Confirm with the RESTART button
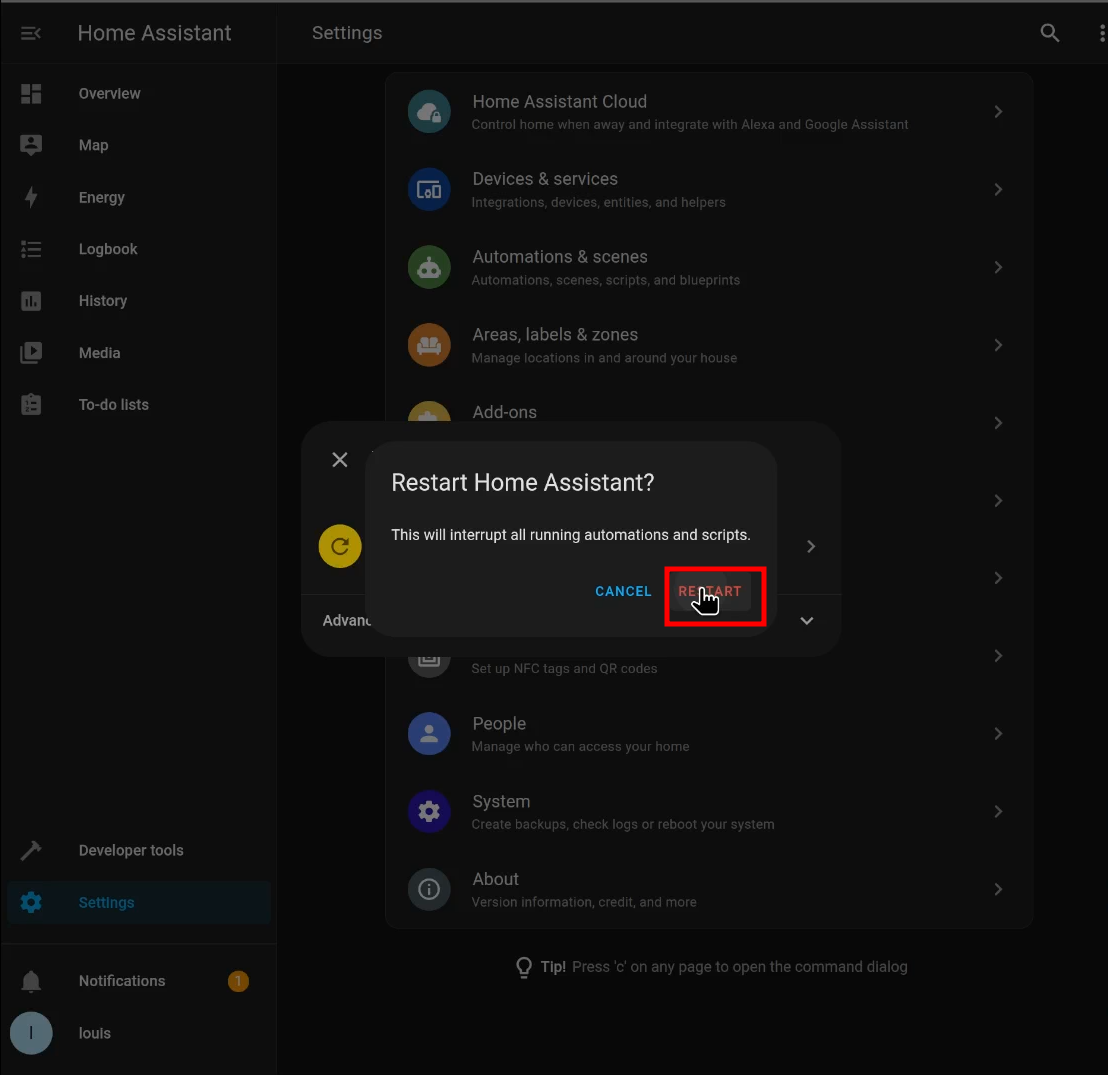The width and height of the screenshot is (1108, 1075). (x=710, y=592)
